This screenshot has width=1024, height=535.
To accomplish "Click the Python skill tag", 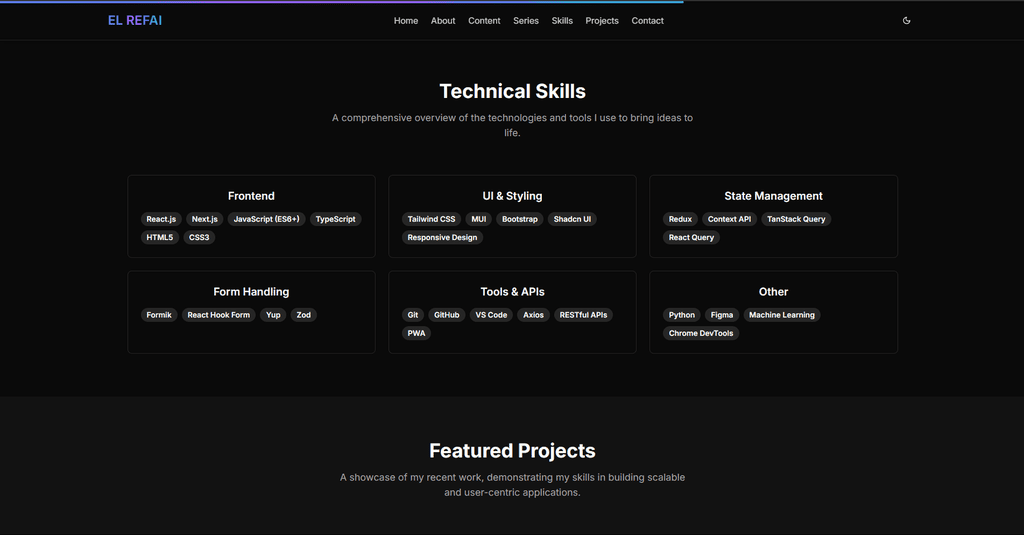I will click(682, 315).
